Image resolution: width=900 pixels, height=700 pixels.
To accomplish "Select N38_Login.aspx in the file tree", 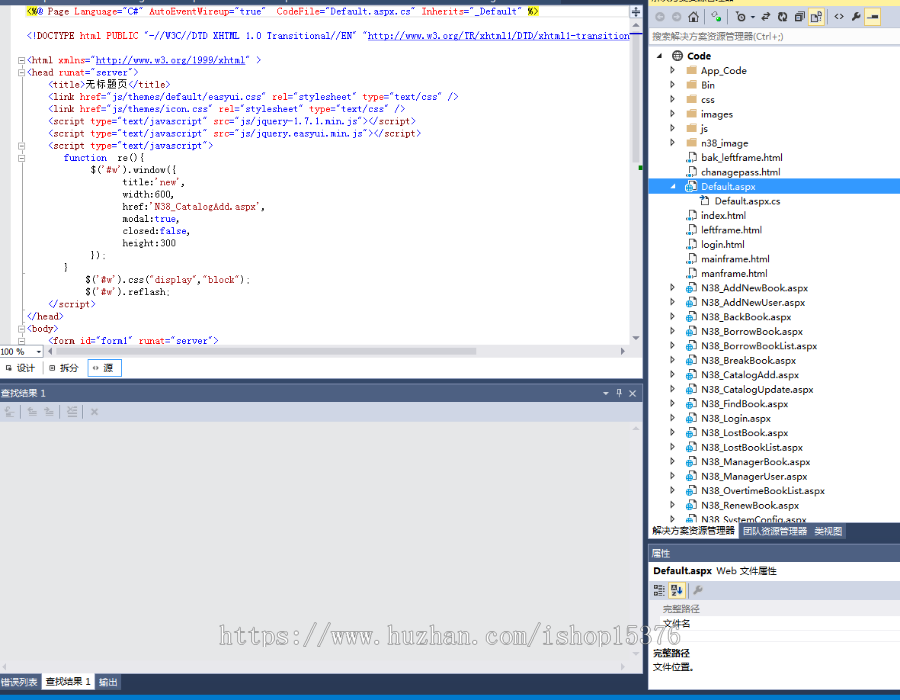I will (x=735, y=418).
